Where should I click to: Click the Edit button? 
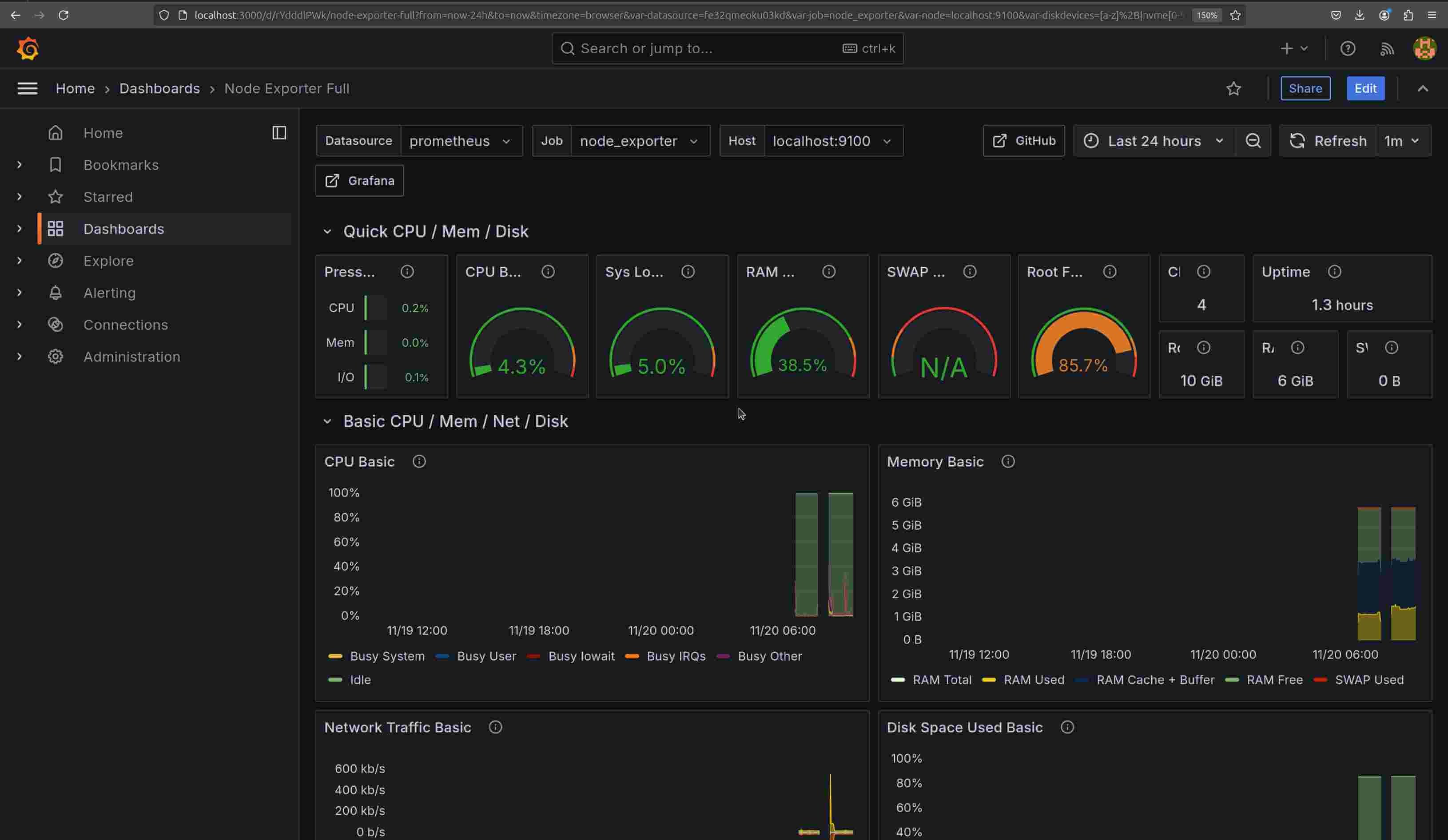coord(1365,88)
